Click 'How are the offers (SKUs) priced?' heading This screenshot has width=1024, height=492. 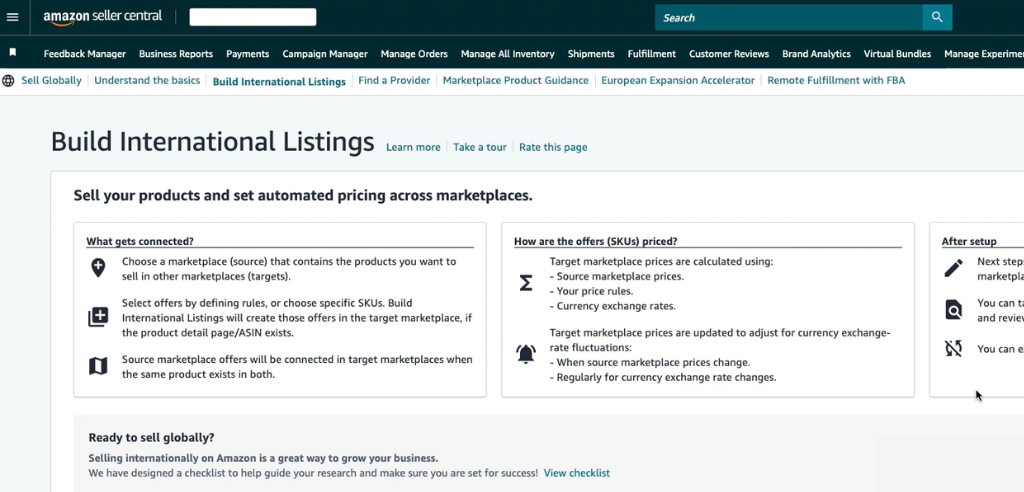(596, 241)
